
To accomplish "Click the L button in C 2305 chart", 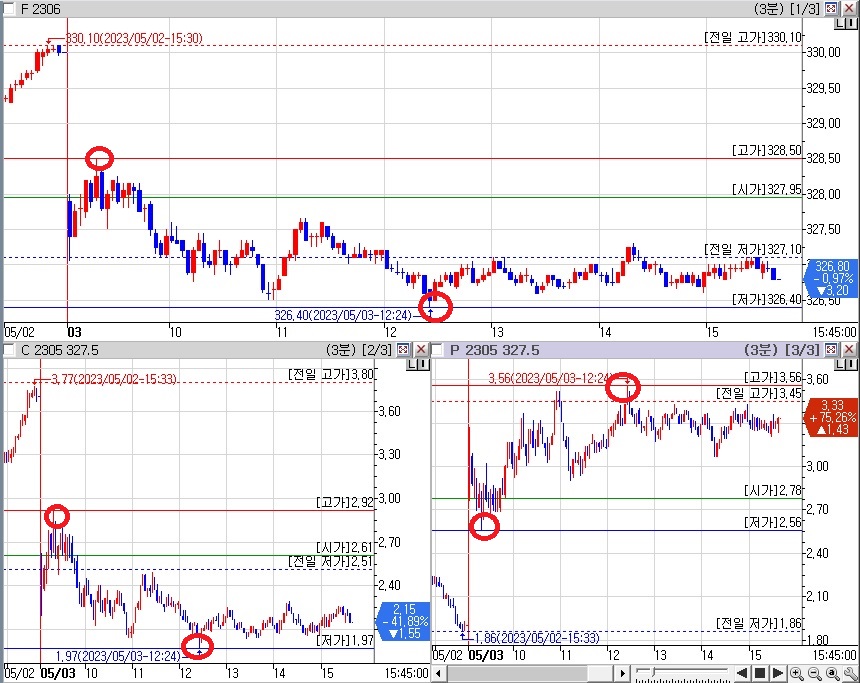I will [x=412, y=364].
